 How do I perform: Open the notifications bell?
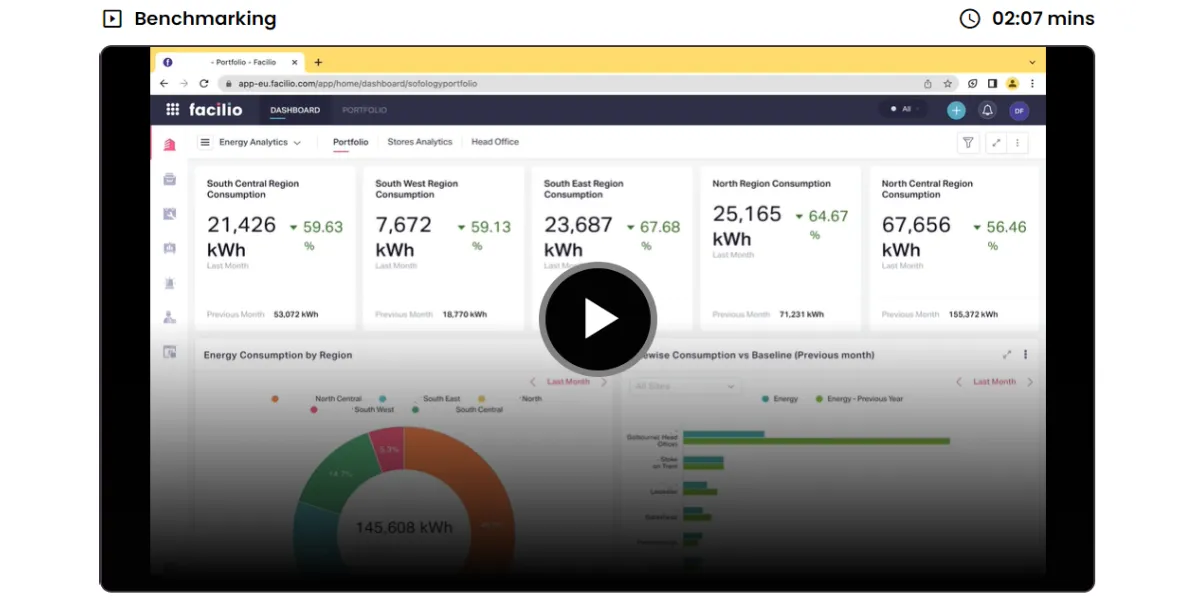click(987, 110)
